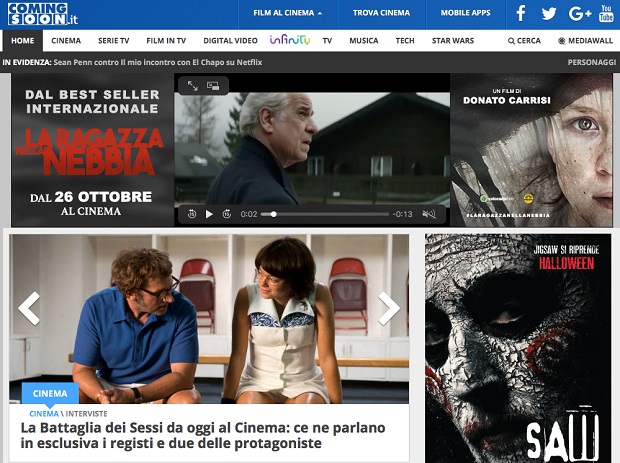Click the Google+ icon in header
Screen dimensions: 620x463
579,14
